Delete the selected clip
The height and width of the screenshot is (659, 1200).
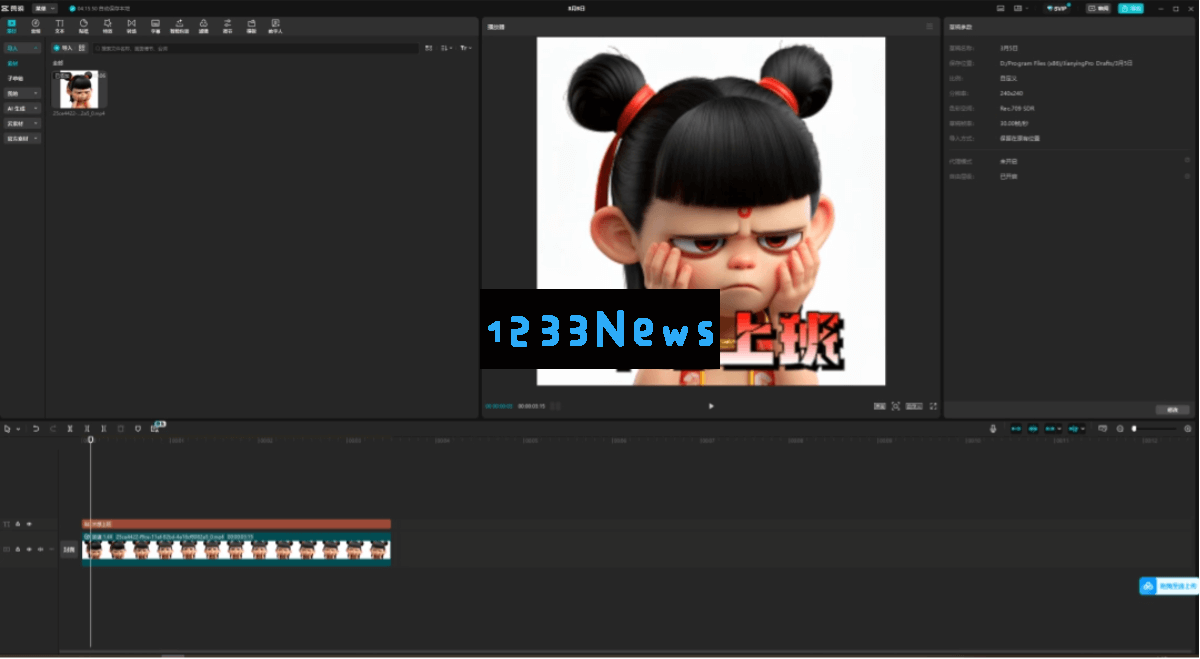(121, 429)
